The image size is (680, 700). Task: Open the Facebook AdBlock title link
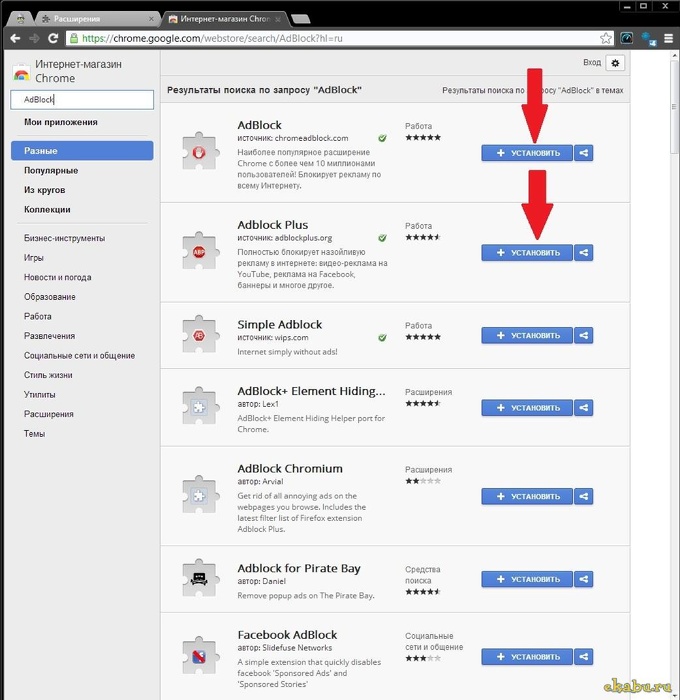pyautogui.click(x=287, y=635)
